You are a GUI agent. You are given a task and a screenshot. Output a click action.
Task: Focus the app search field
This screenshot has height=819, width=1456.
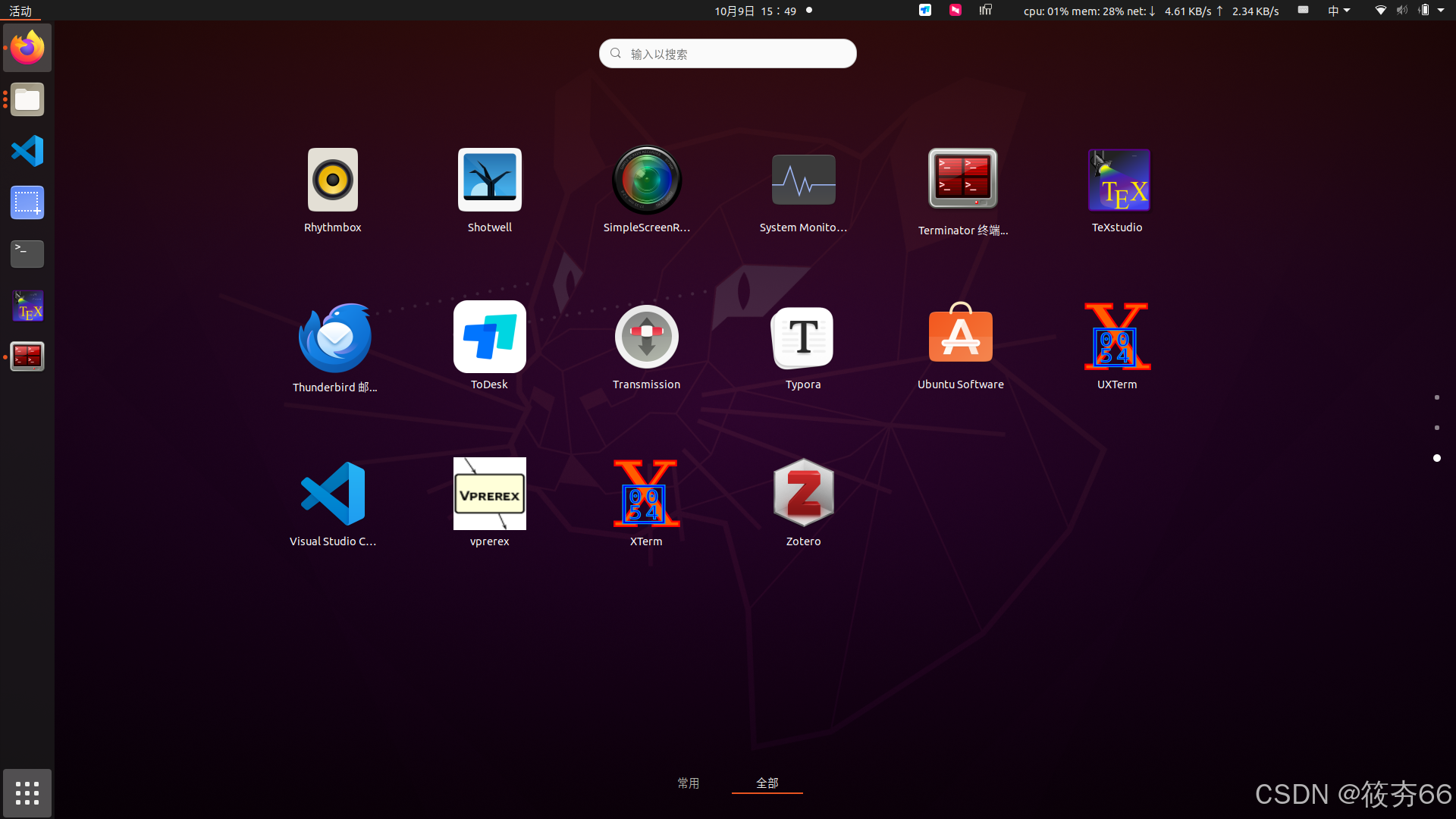[728, 54]
